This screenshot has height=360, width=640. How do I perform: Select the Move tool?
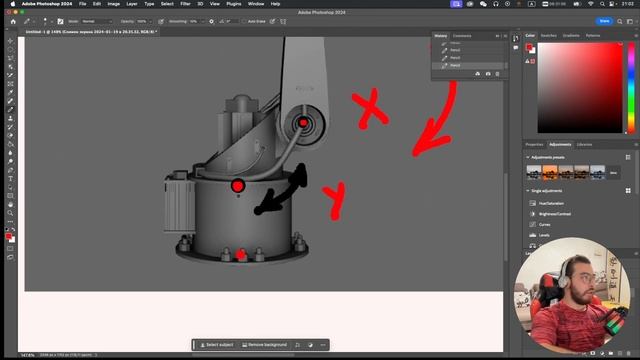coord(10,41)
